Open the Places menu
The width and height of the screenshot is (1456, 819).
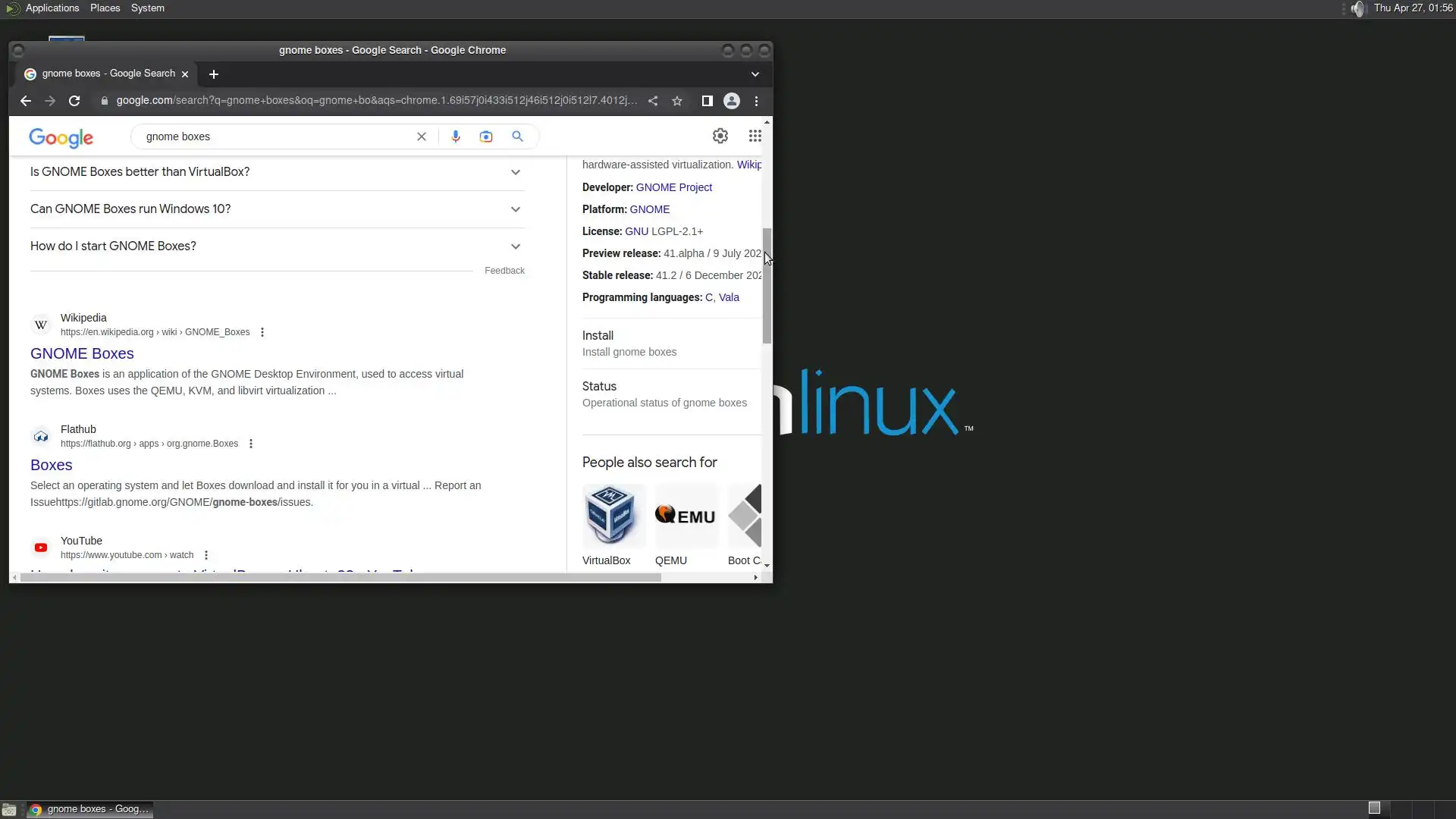point(105,8)
